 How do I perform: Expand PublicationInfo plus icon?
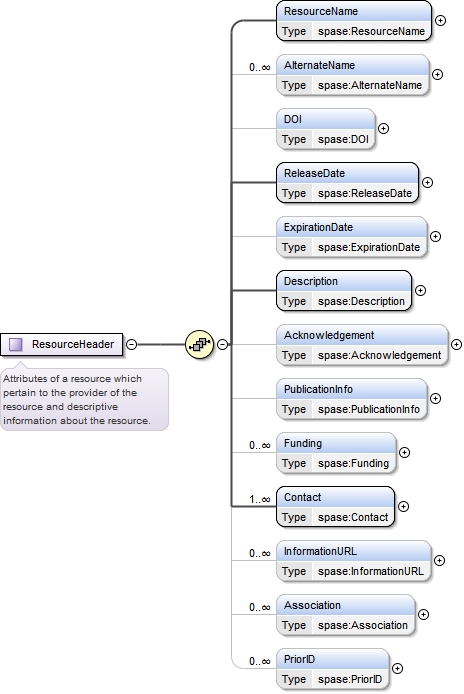[436, 398]
